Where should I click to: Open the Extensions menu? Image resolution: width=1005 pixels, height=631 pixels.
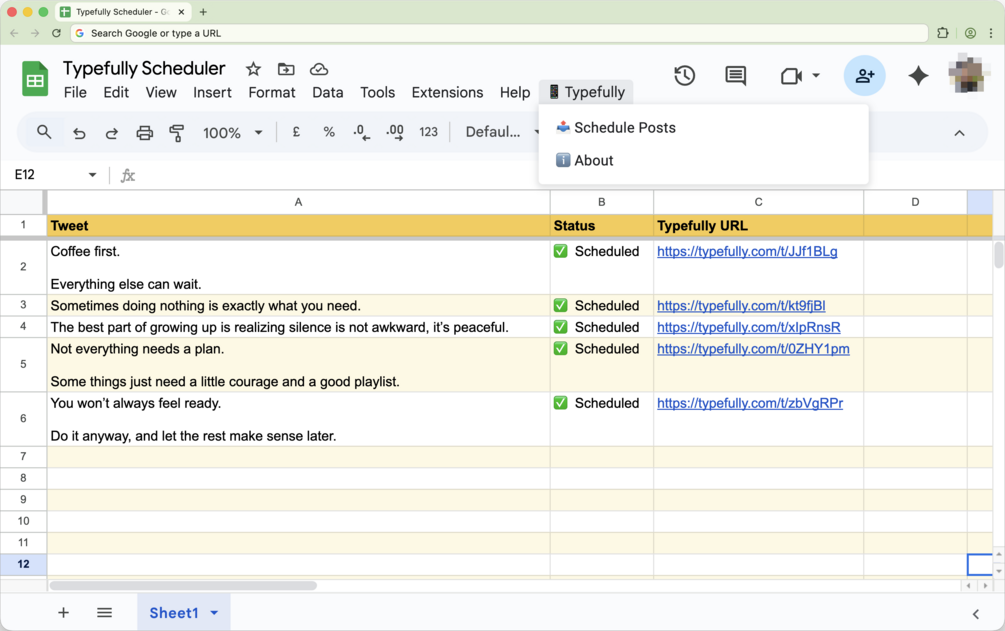[x=447, y=92]
